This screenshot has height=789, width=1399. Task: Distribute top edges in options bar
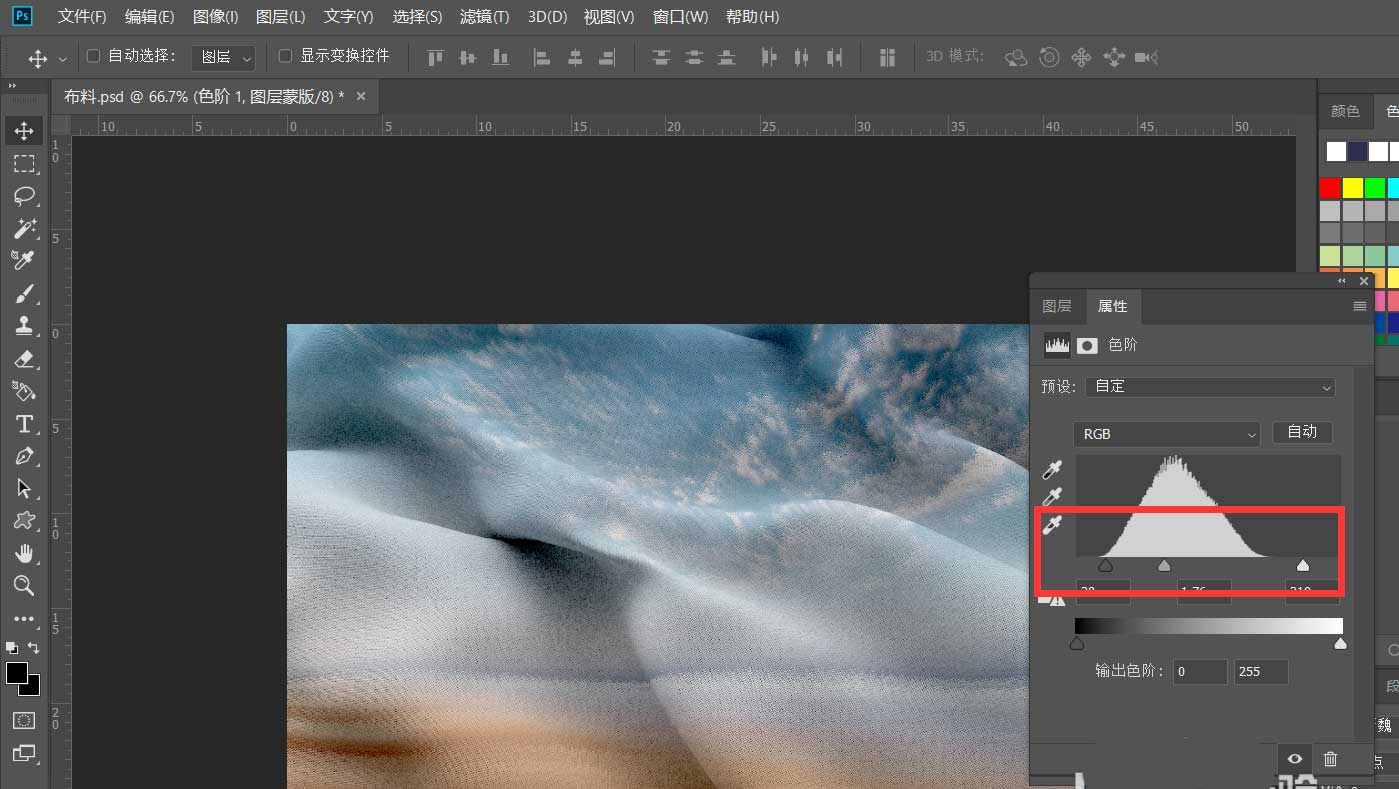click(661, 58)
